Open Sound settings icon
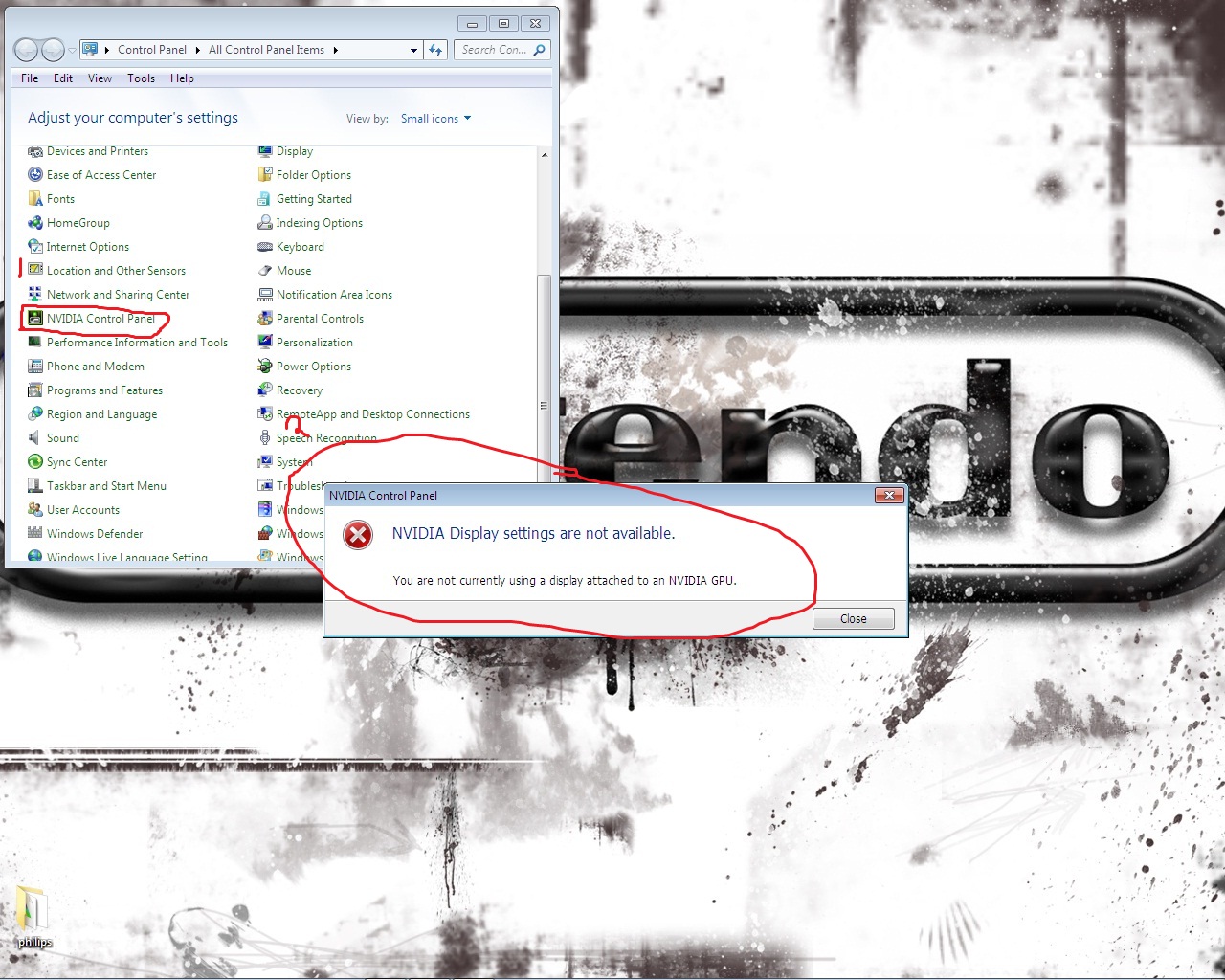Screen dimensions: 1225x980 (35, 438)
